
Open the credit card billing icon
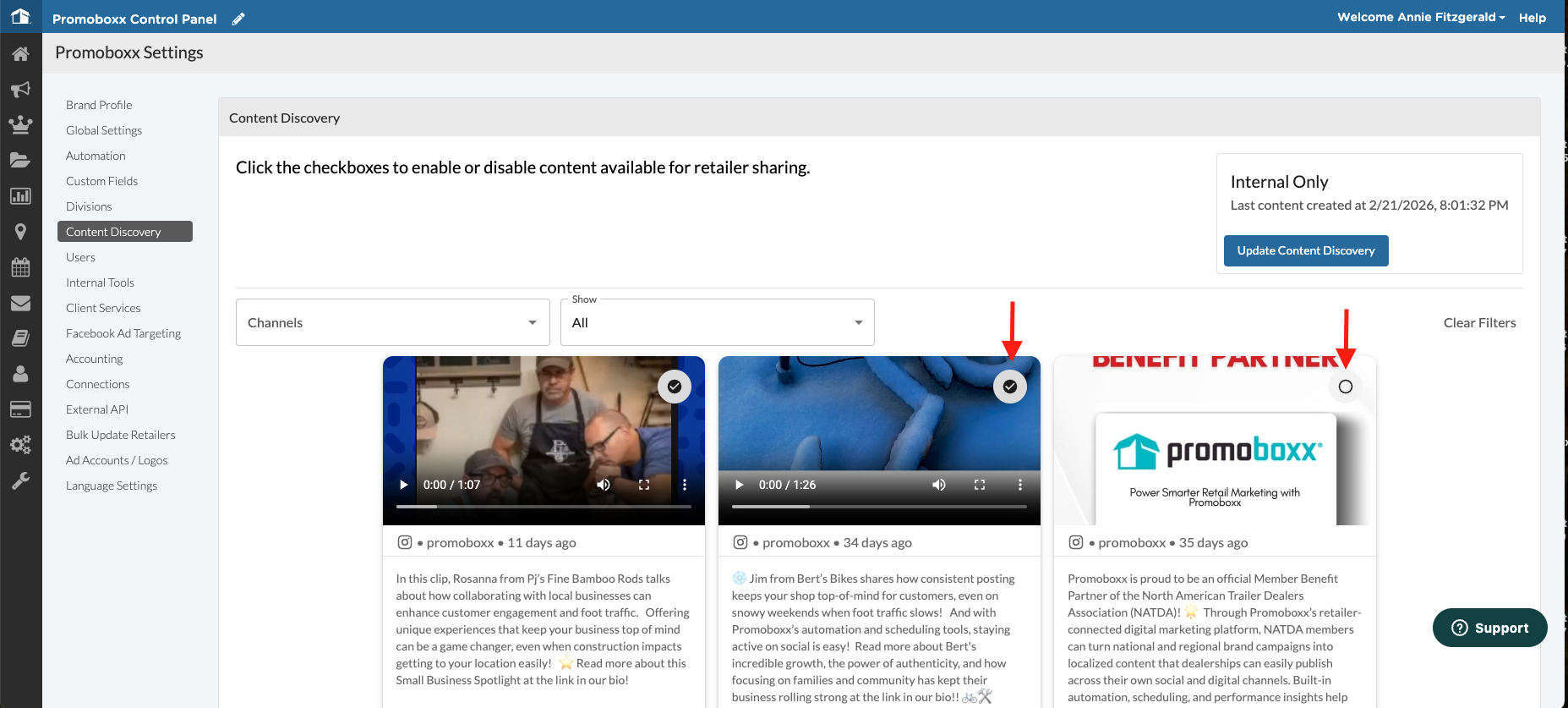20,409
